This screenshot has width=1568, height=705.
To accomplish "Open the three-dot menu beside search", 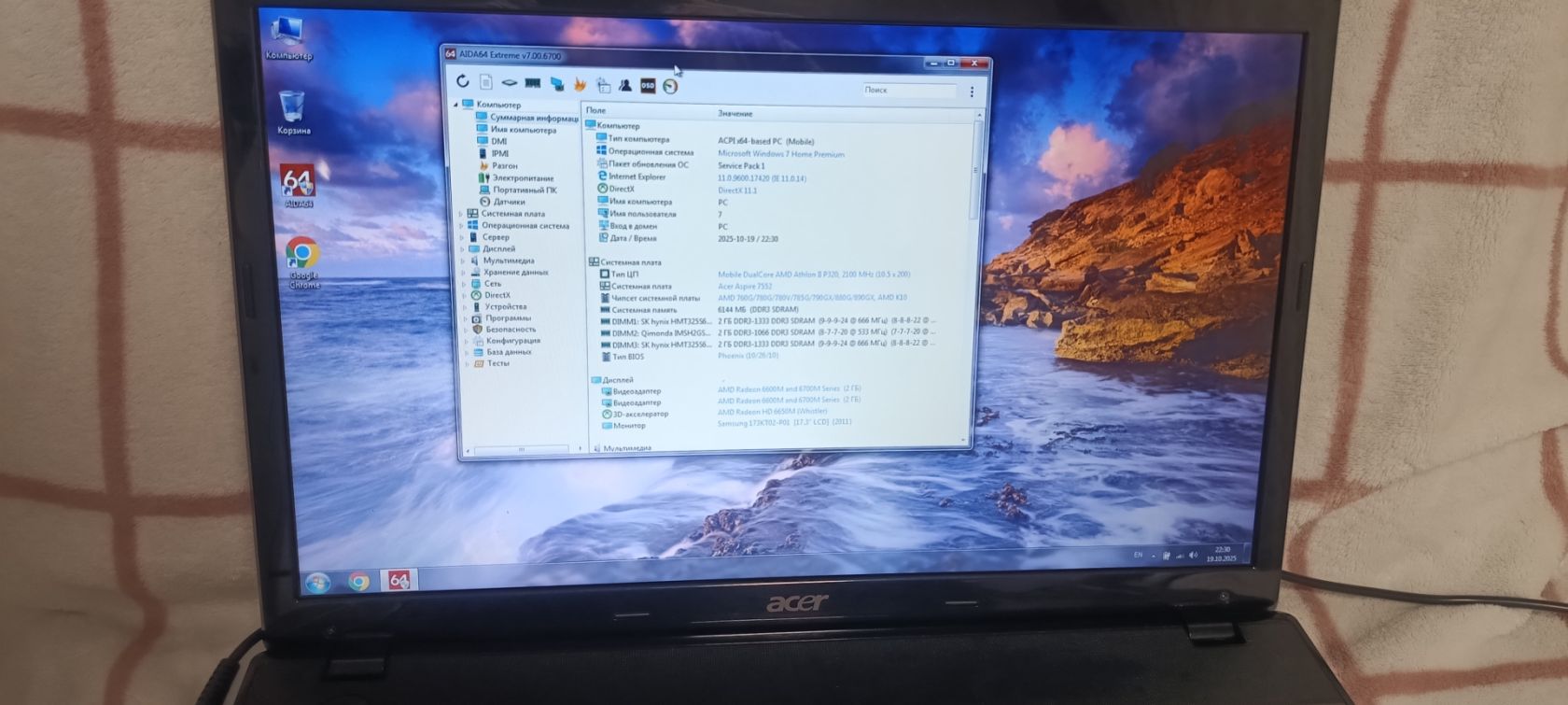I will tap(972, 92).
